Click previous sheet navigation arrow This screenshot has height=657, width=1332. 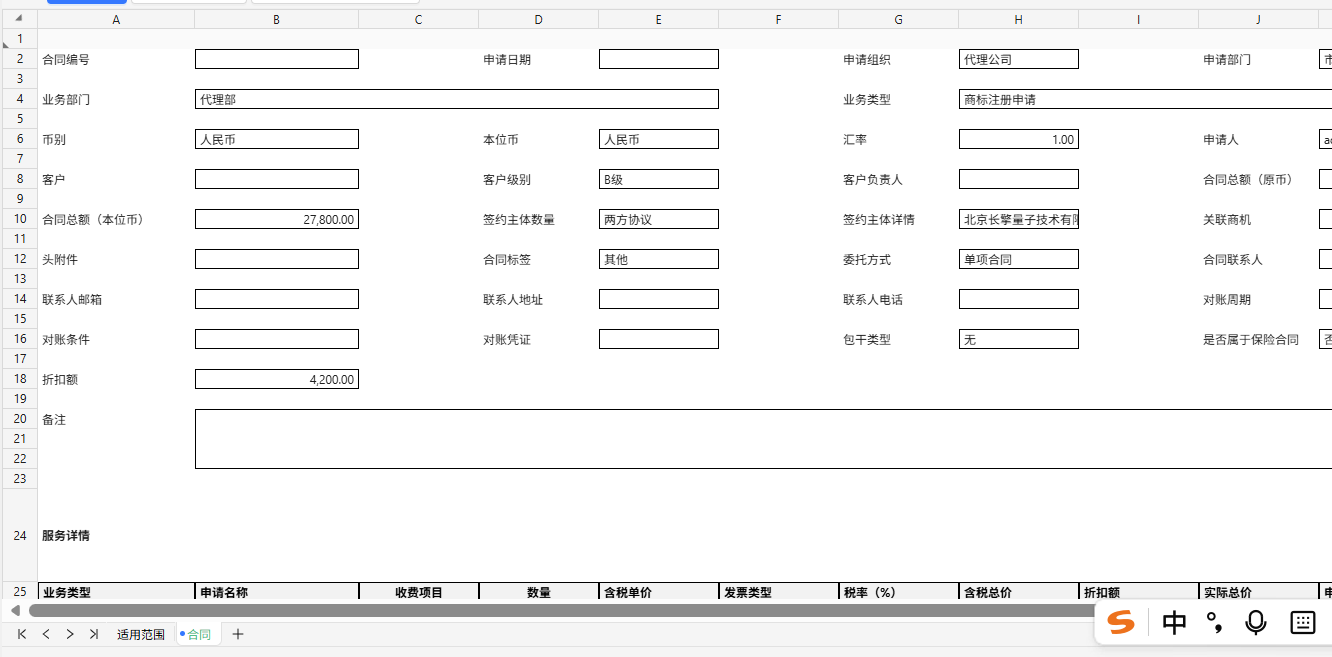click(46, 634)
